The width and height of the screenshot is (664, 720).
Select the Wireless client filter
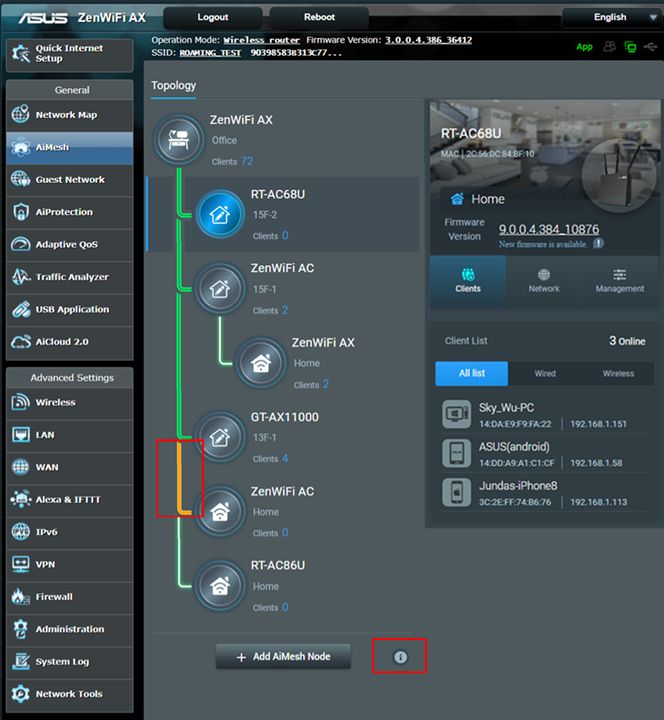point(618,374)
